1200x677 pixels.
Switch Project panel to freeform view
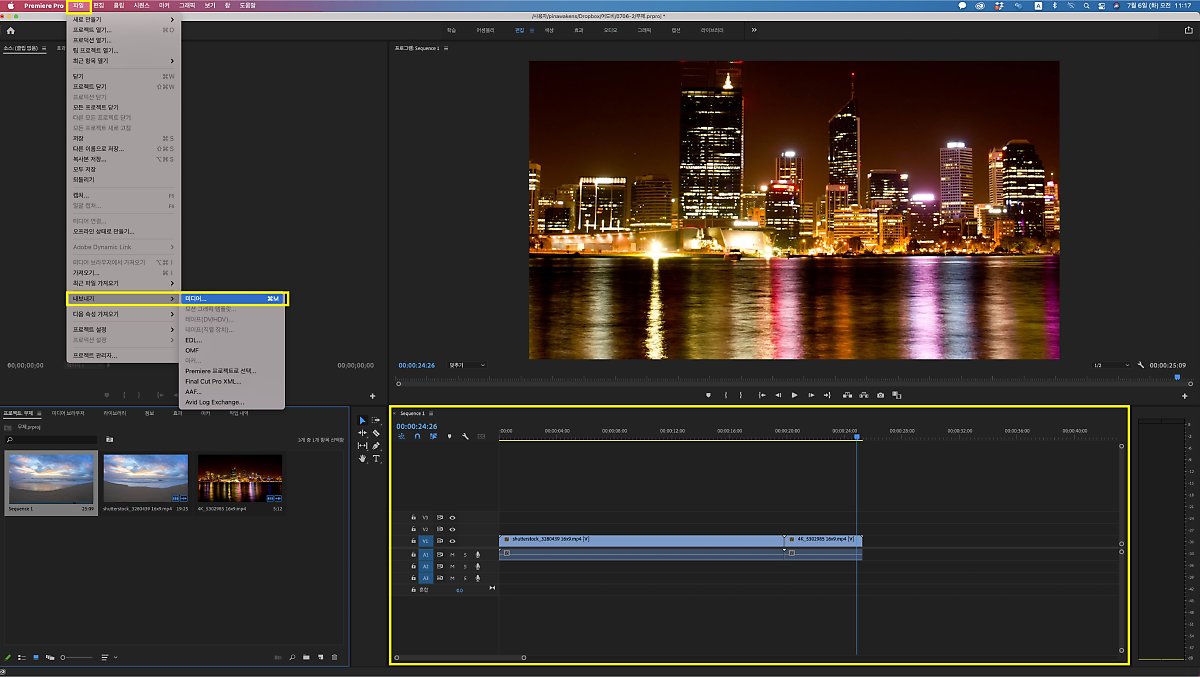(50, 657)
